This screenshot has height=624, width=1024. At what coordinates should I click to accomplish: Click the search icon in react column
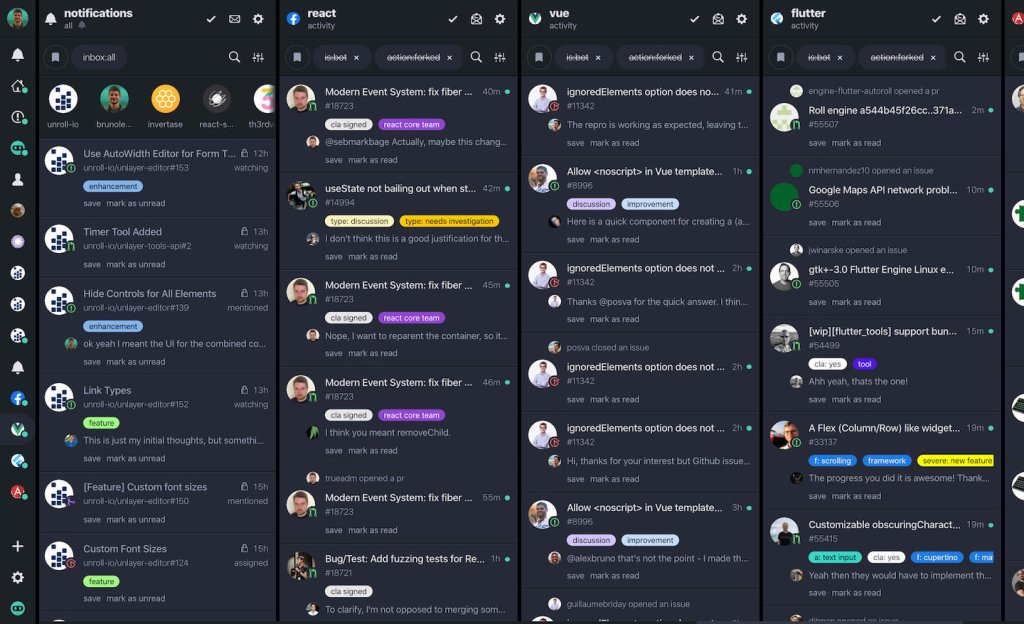476,57
